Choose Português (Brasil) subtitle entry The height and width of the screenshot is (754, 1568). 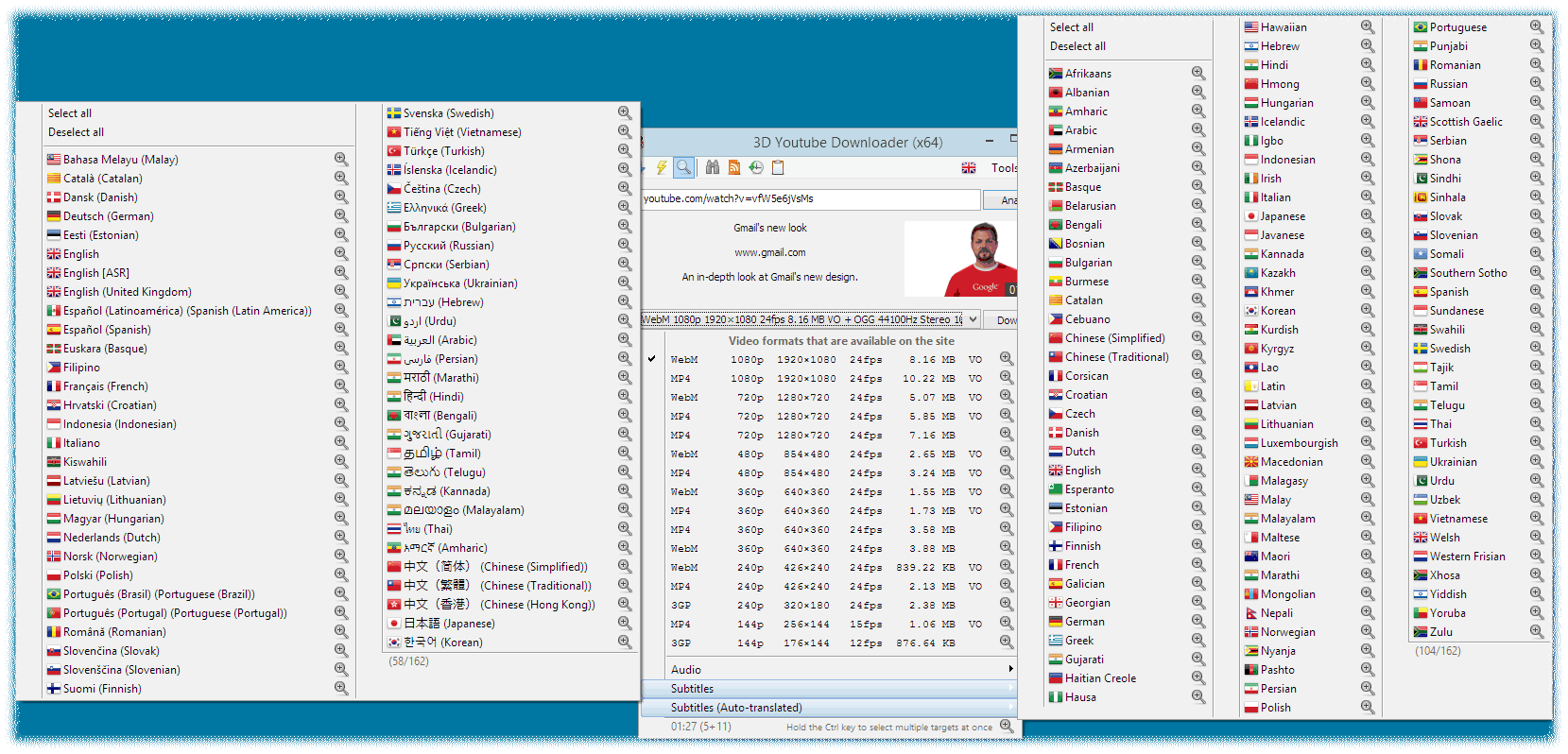198,594
